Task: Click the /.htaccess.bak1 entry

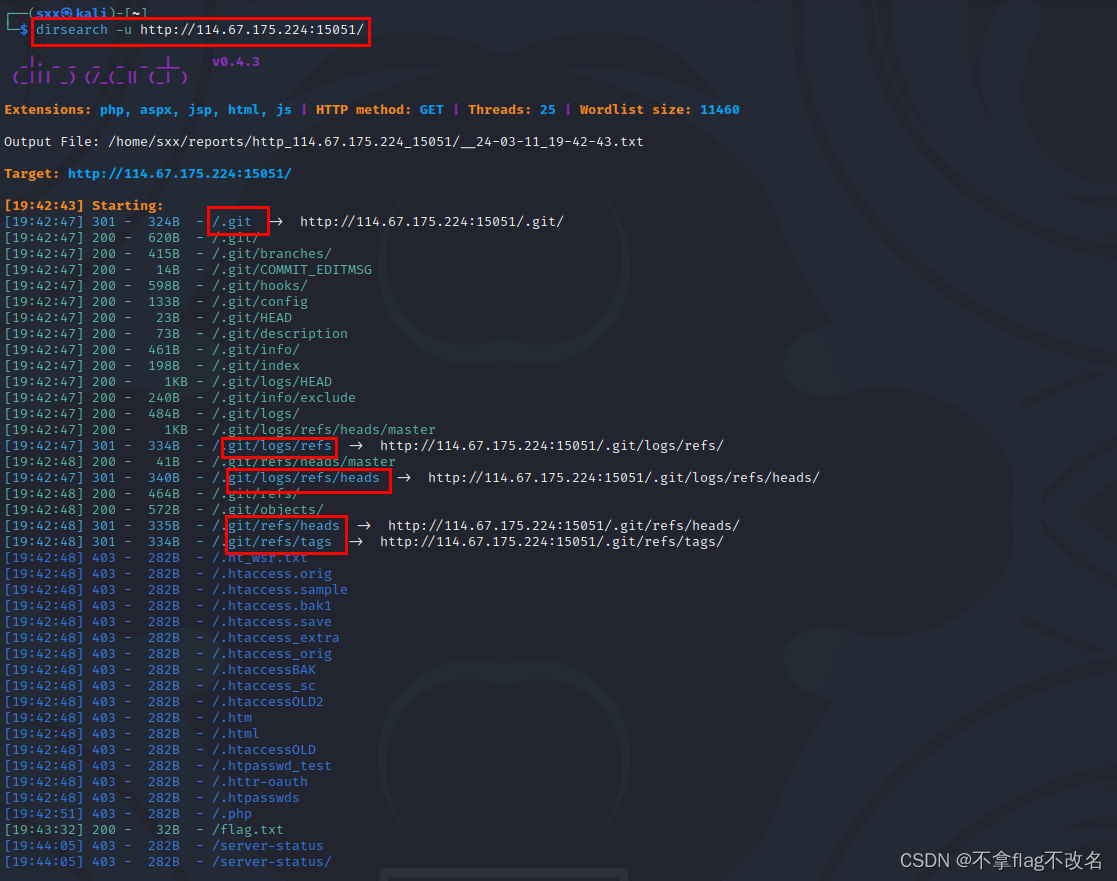Action: click(x=271, y=606)
